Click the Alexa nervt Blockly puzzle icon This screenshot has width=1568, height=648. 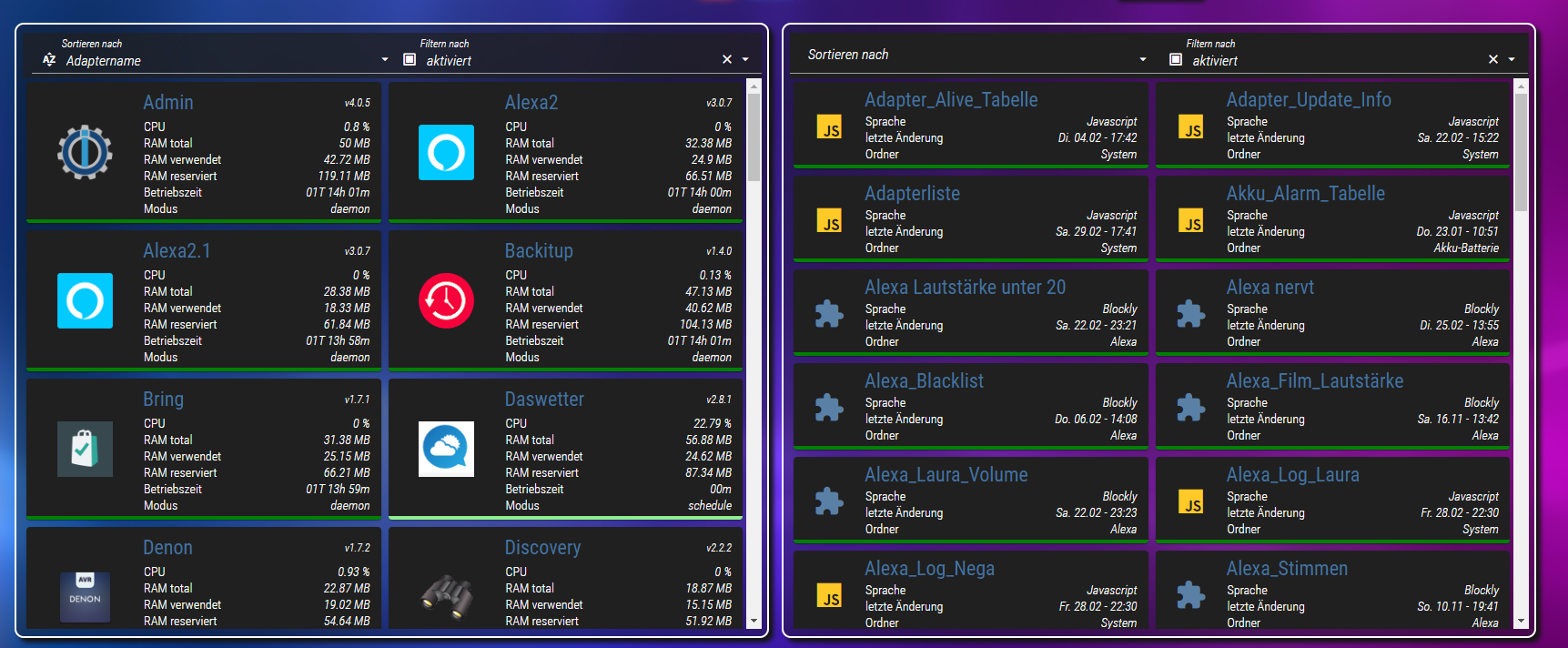click(x=1190, y=314)
